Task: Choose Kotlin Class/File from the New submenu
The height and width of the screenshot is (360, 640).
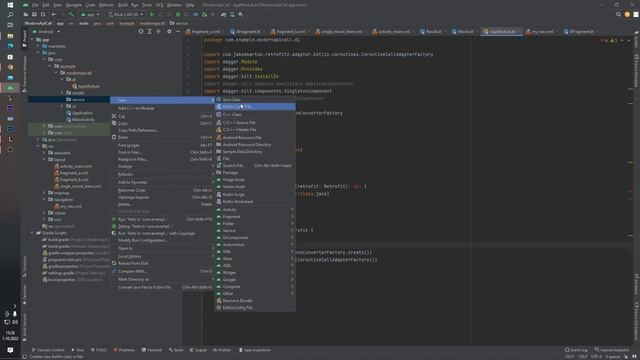Action: pos(255,107)
